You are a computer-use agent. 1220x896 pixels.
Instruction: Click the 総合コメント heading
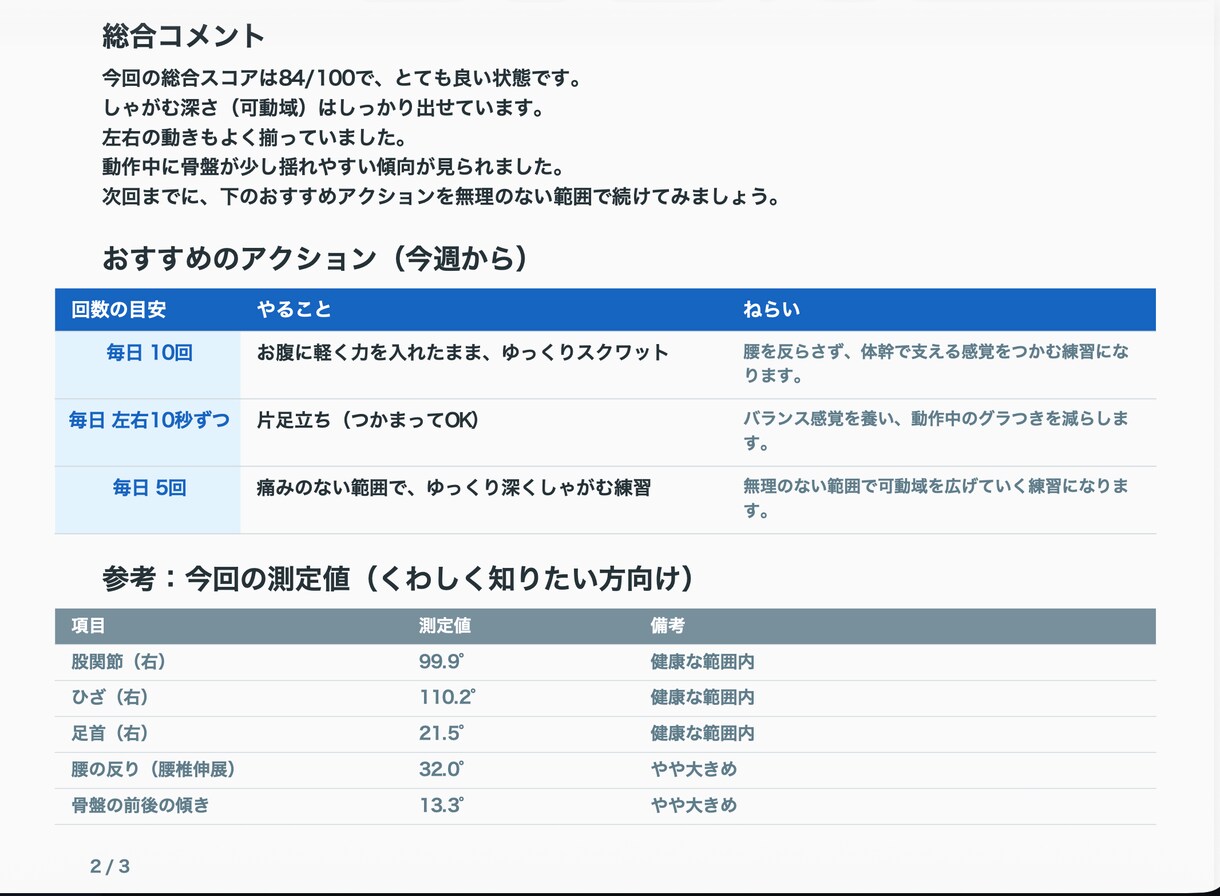pos(184,37)
